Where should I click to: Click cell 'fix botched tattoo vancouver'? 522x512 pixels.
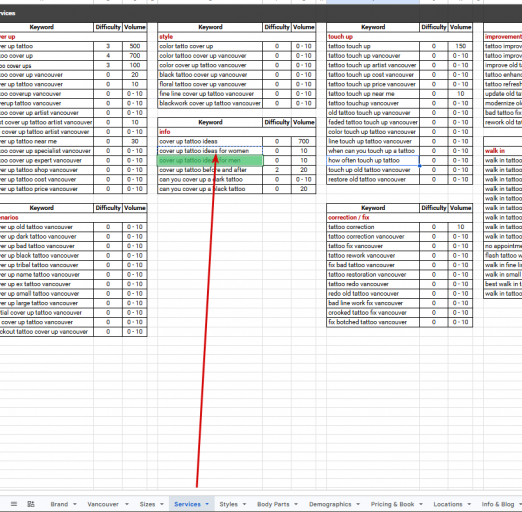point(373,322)
